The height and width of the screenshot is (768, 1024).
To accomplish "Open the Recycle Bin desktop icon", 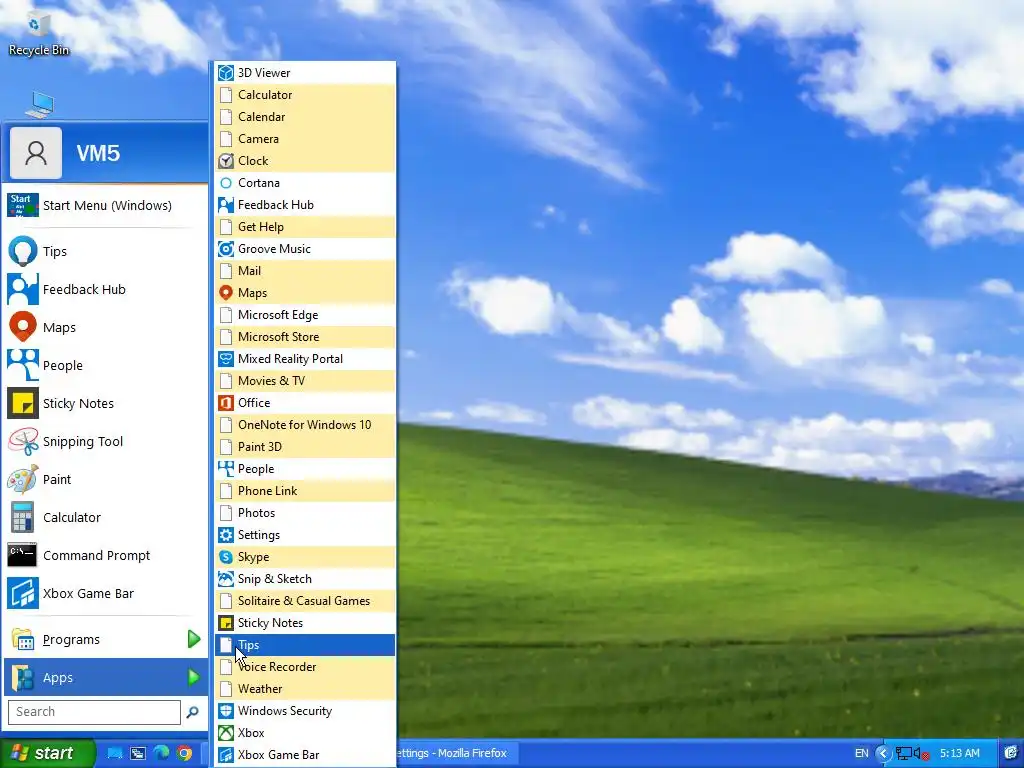I will coord(39,34).
